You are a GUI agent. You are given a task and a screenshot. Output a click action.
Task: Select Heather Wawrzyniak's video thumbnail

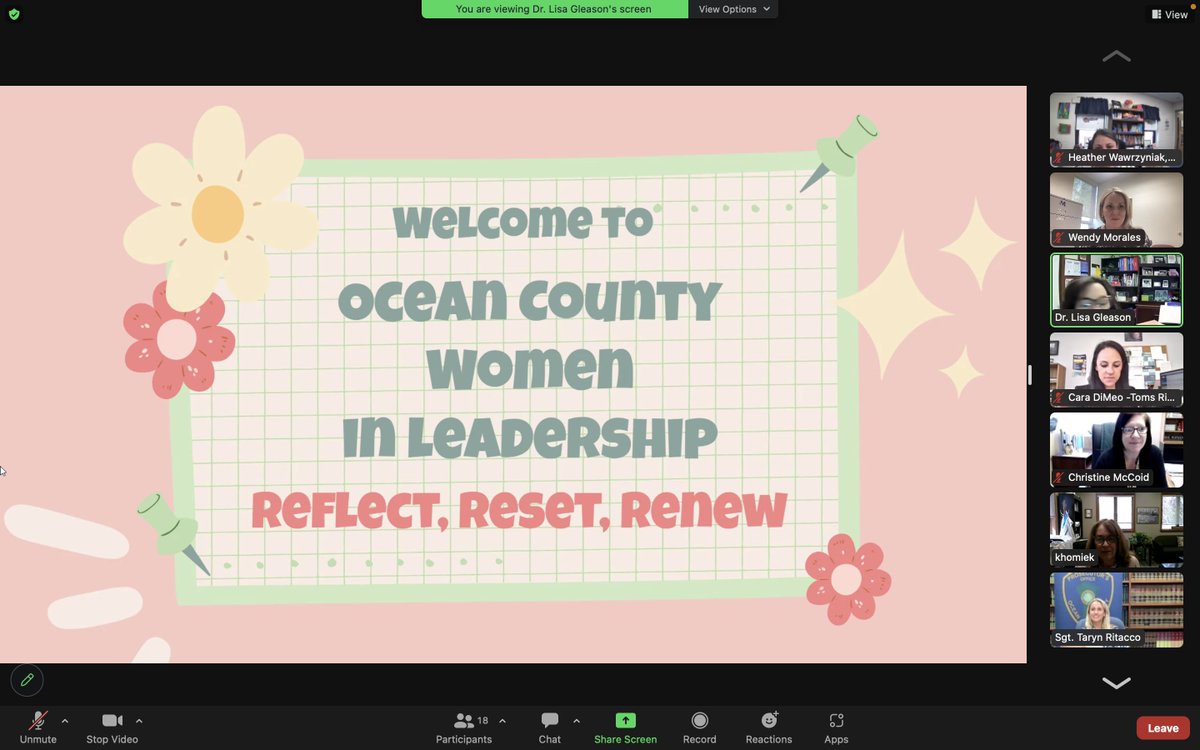[1116, 130]
